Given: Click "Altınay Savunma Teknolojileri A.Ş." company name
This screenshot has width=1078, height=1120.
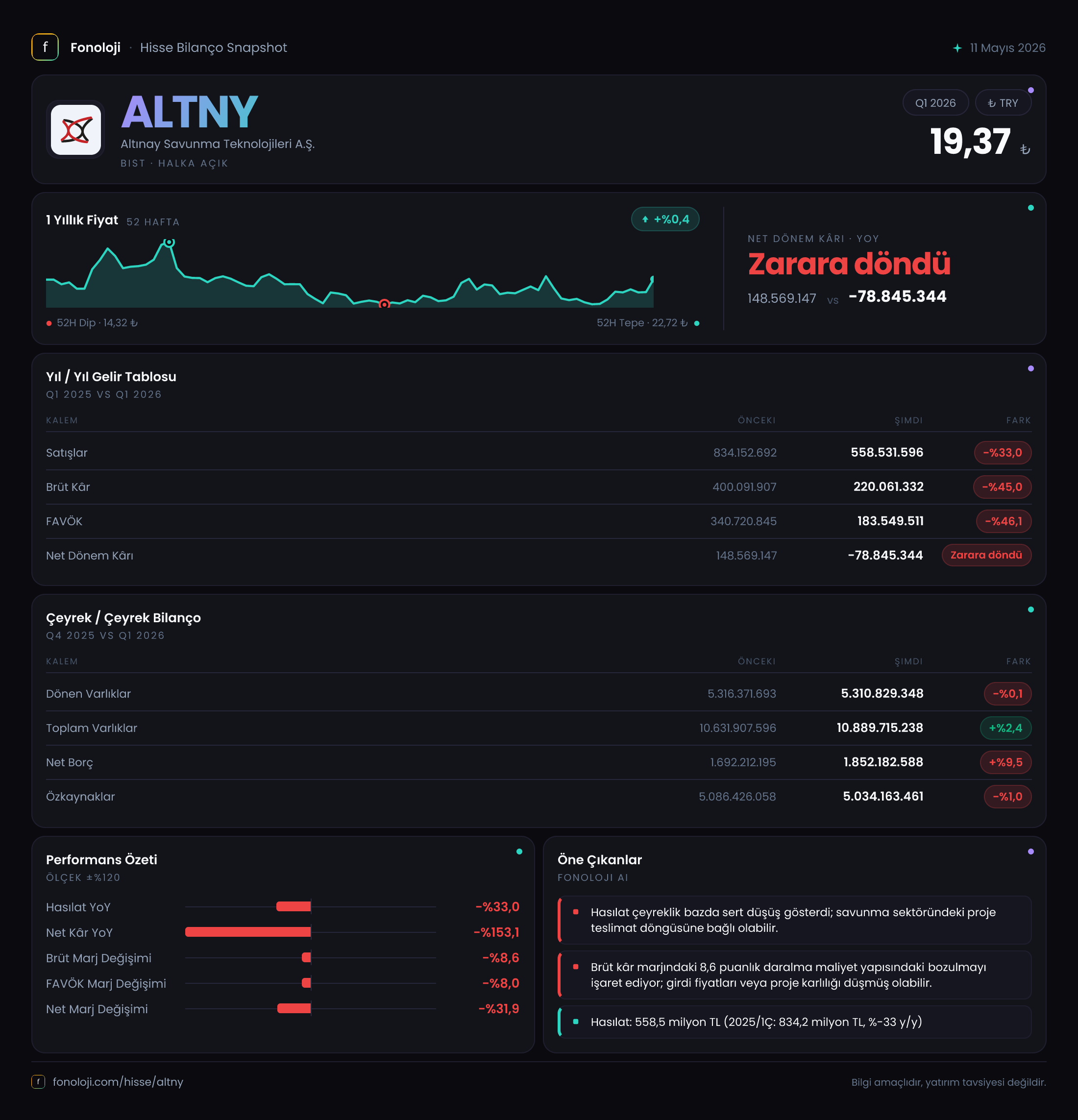Looking at the screenshot, I should (x=218, y=144).
